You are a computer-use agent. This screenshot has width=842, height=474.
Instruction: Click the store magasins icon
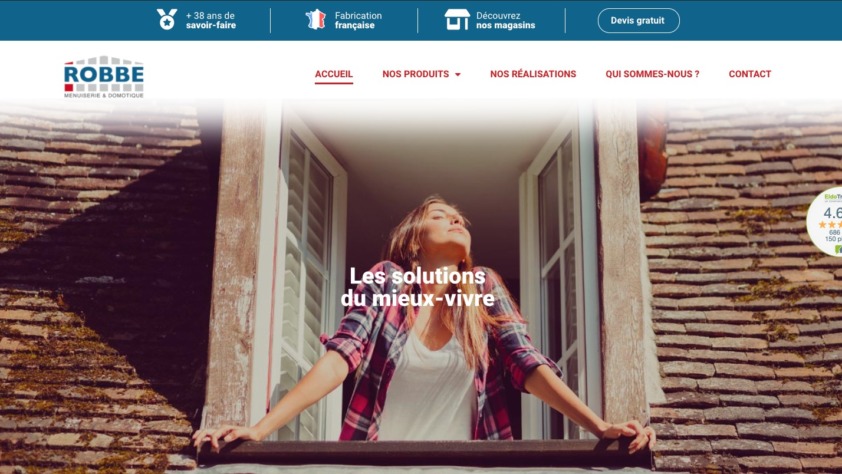click(457, 20)
